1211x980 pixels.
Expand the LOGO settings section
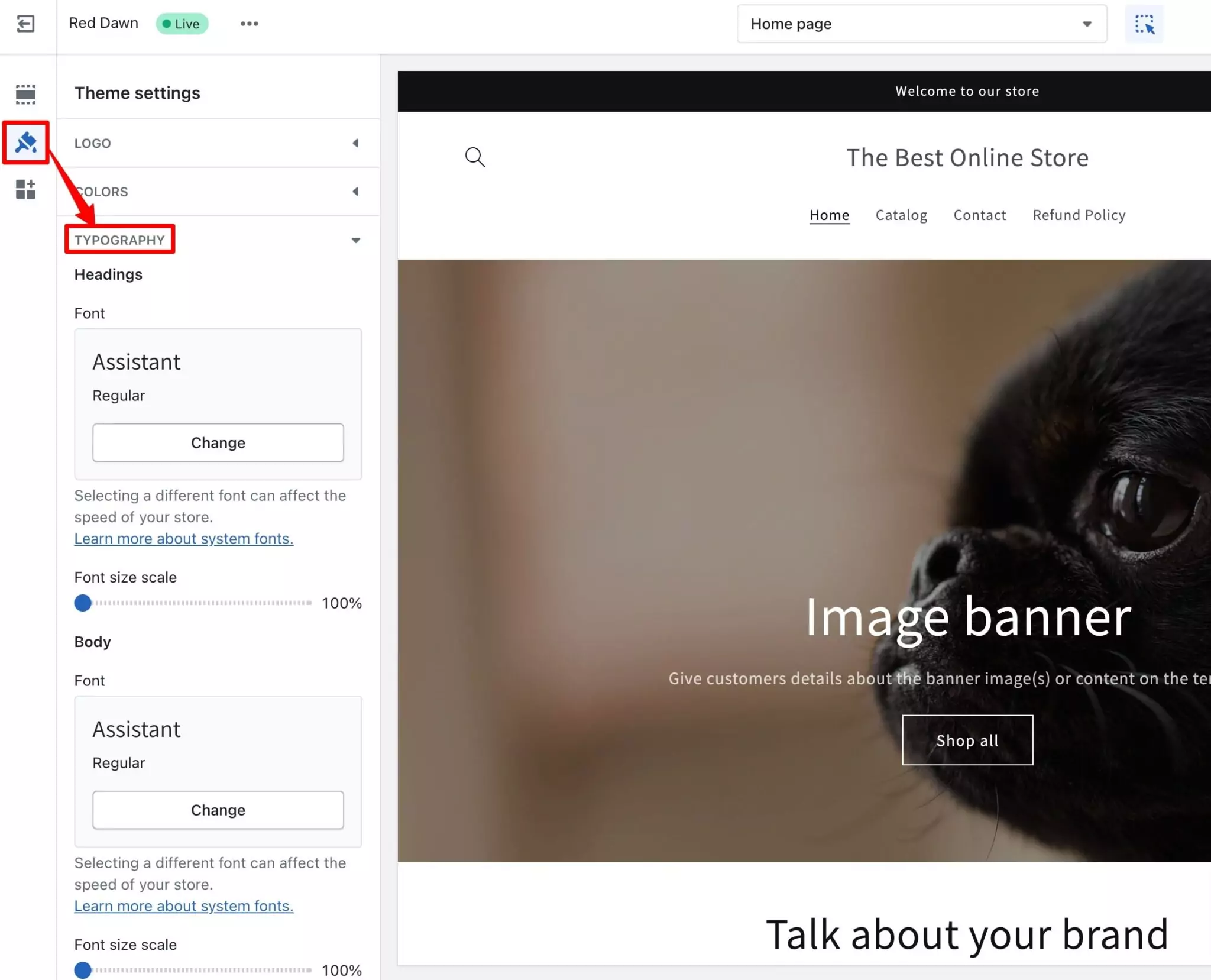point(218,143)
